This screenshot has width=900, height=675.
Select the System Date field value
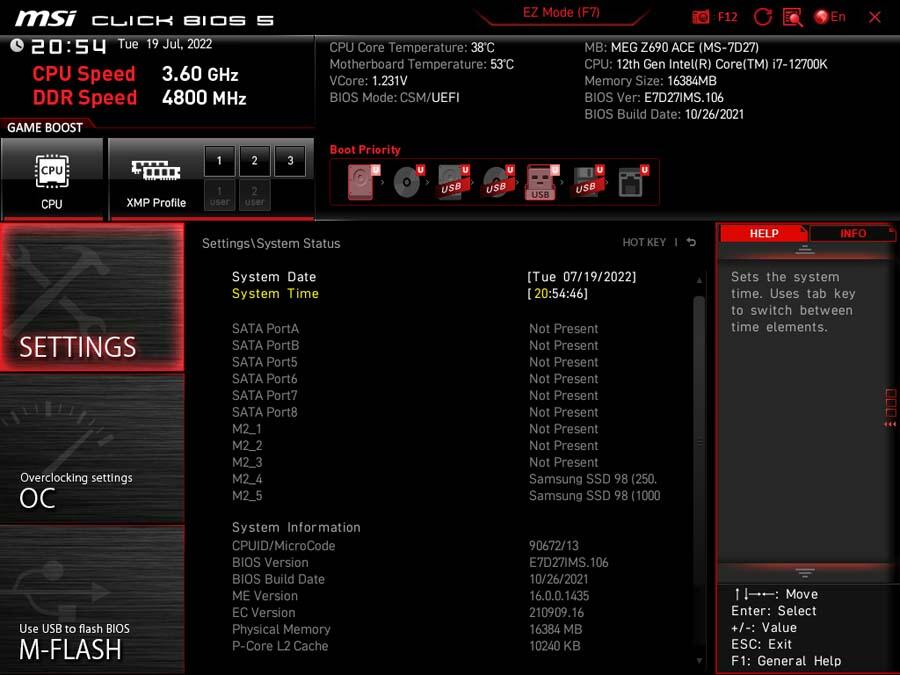click(581, 277)
